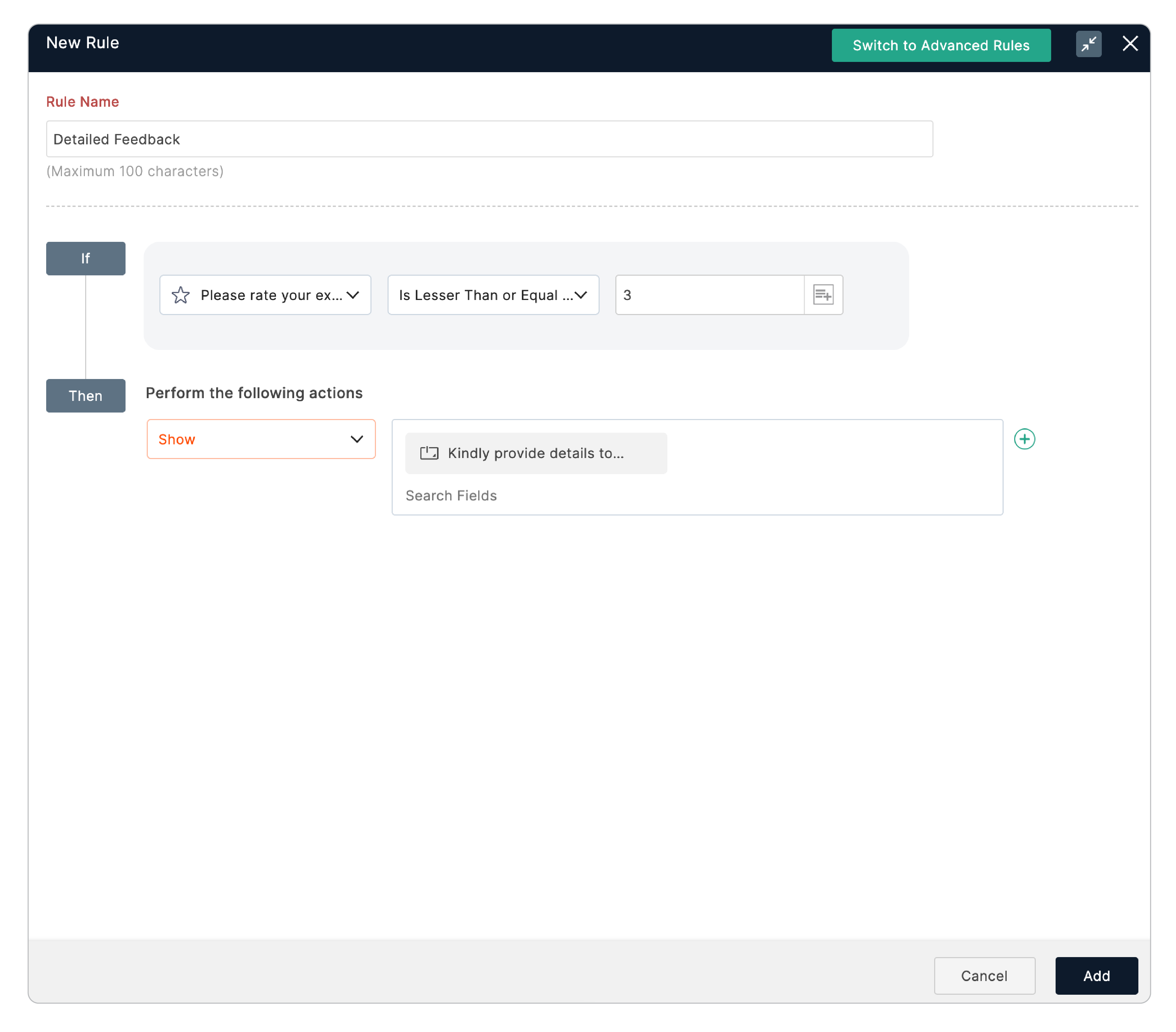This screenshot has height=1032, width=1176.
Task: Open the Is Lesser Than or Equal dropdown
Action: (x=493, y=295)
